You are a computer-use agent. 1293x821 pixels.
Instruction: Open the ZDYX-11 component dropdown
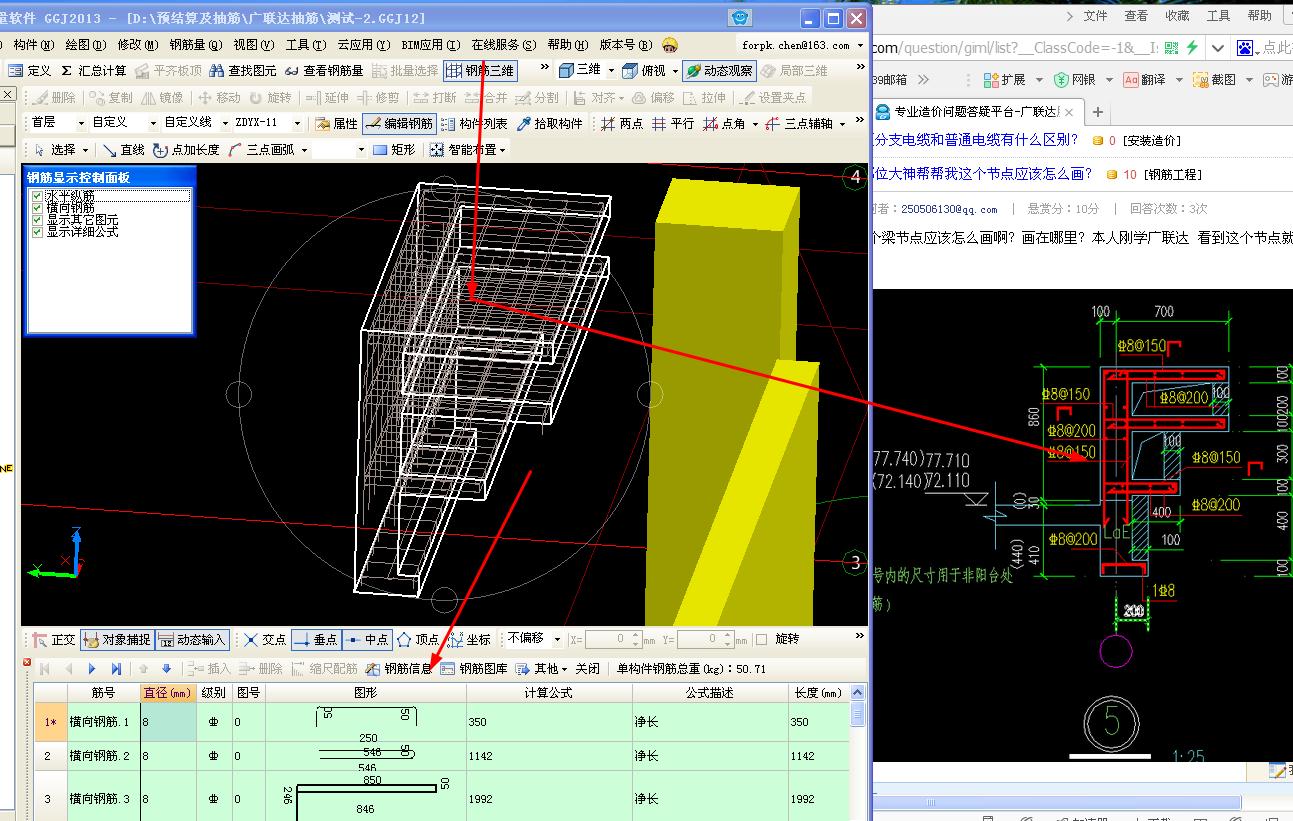tap(297, 123)
